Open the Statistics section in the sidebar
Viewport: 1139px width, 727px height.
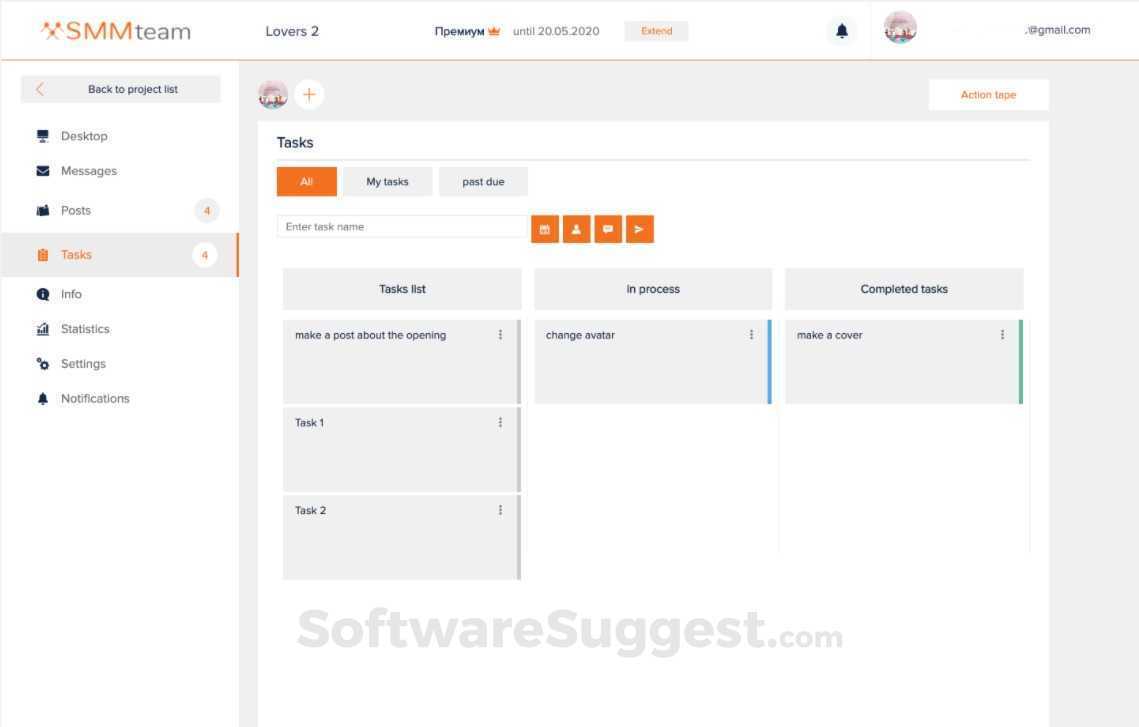(85, 328)
